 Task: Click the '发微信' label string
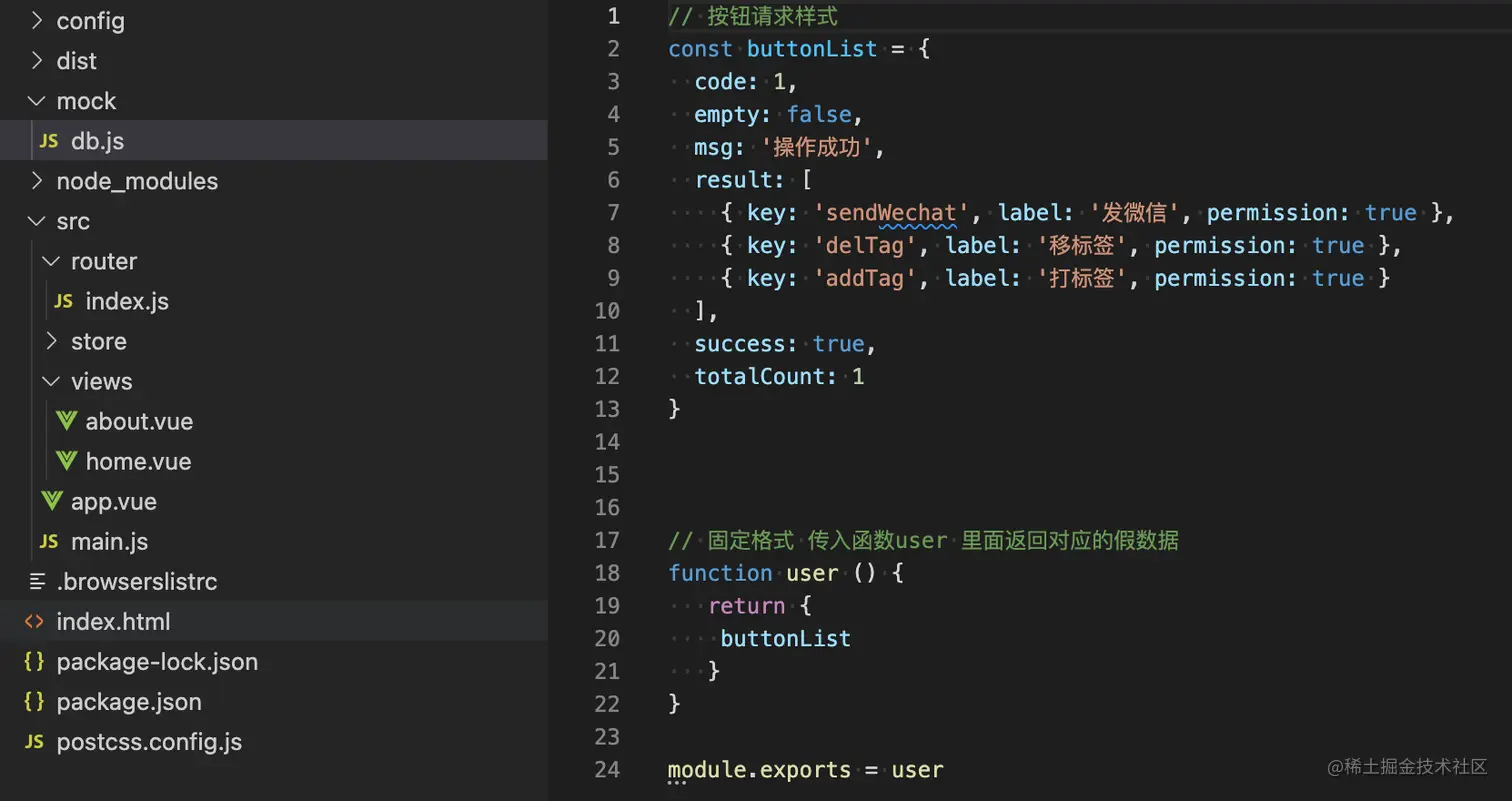(1135, 213)
